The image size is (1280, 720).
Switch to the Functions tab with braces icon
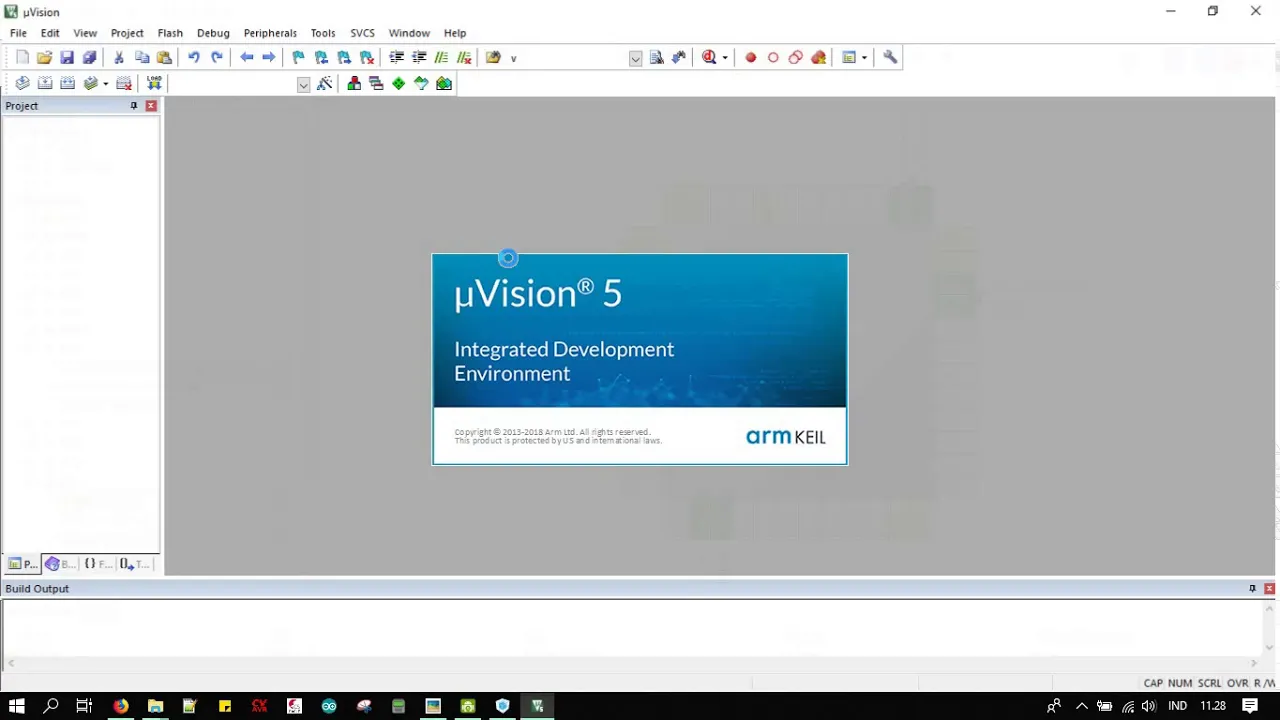tap(96, 564)
